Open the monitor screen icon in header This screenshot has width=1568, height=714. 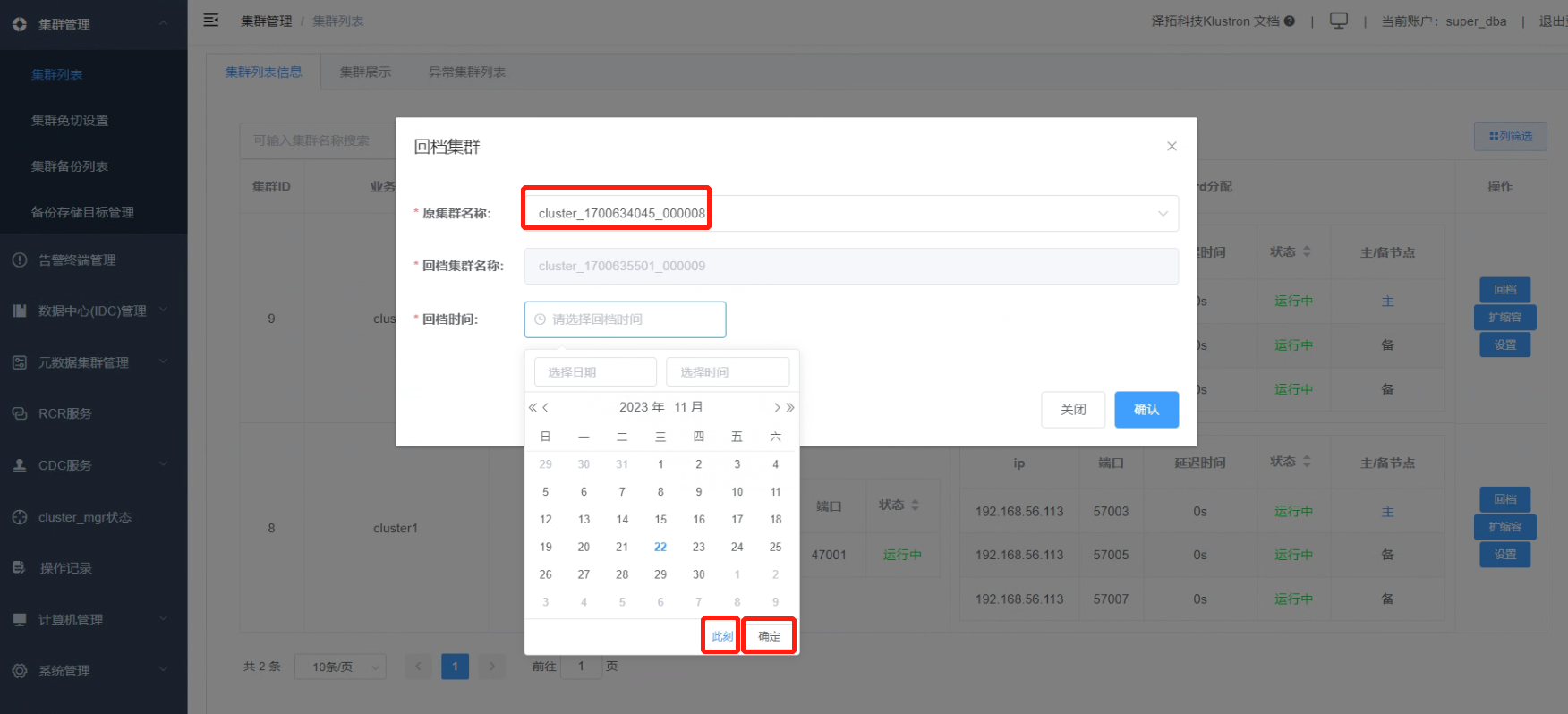click(1339, 21)
